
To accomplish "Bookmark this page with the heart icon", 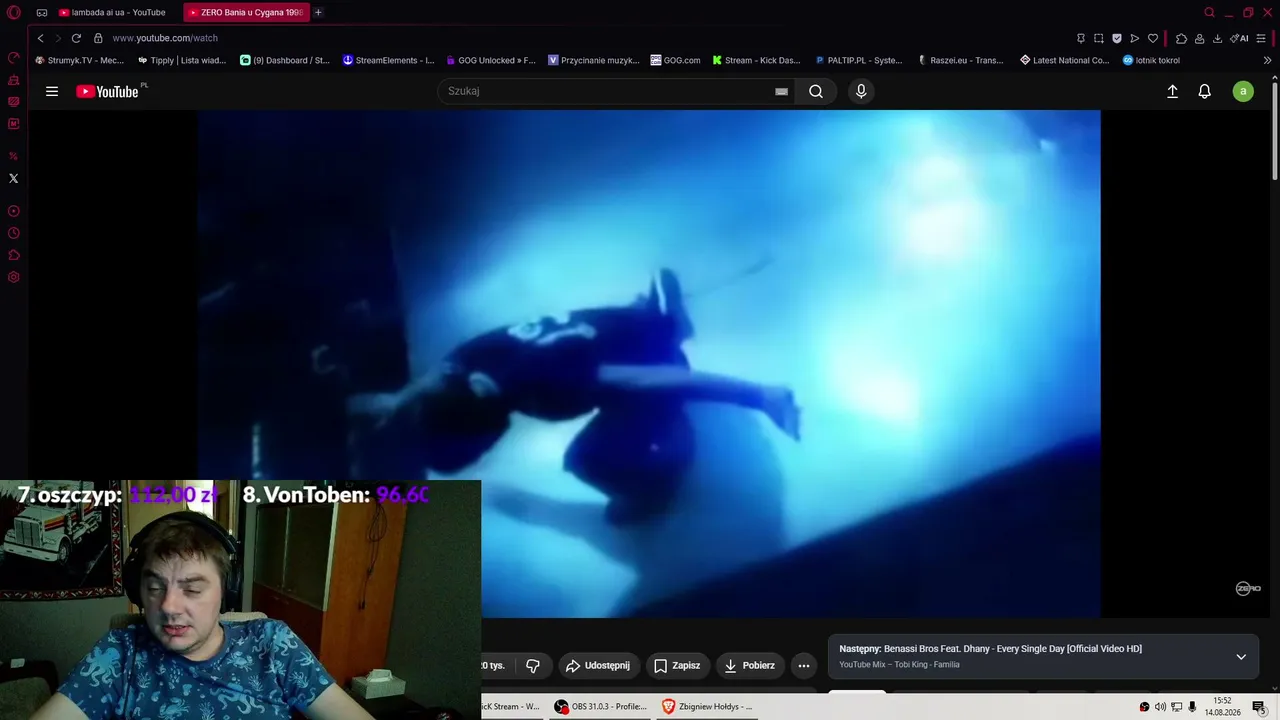I will [1152, 38].
